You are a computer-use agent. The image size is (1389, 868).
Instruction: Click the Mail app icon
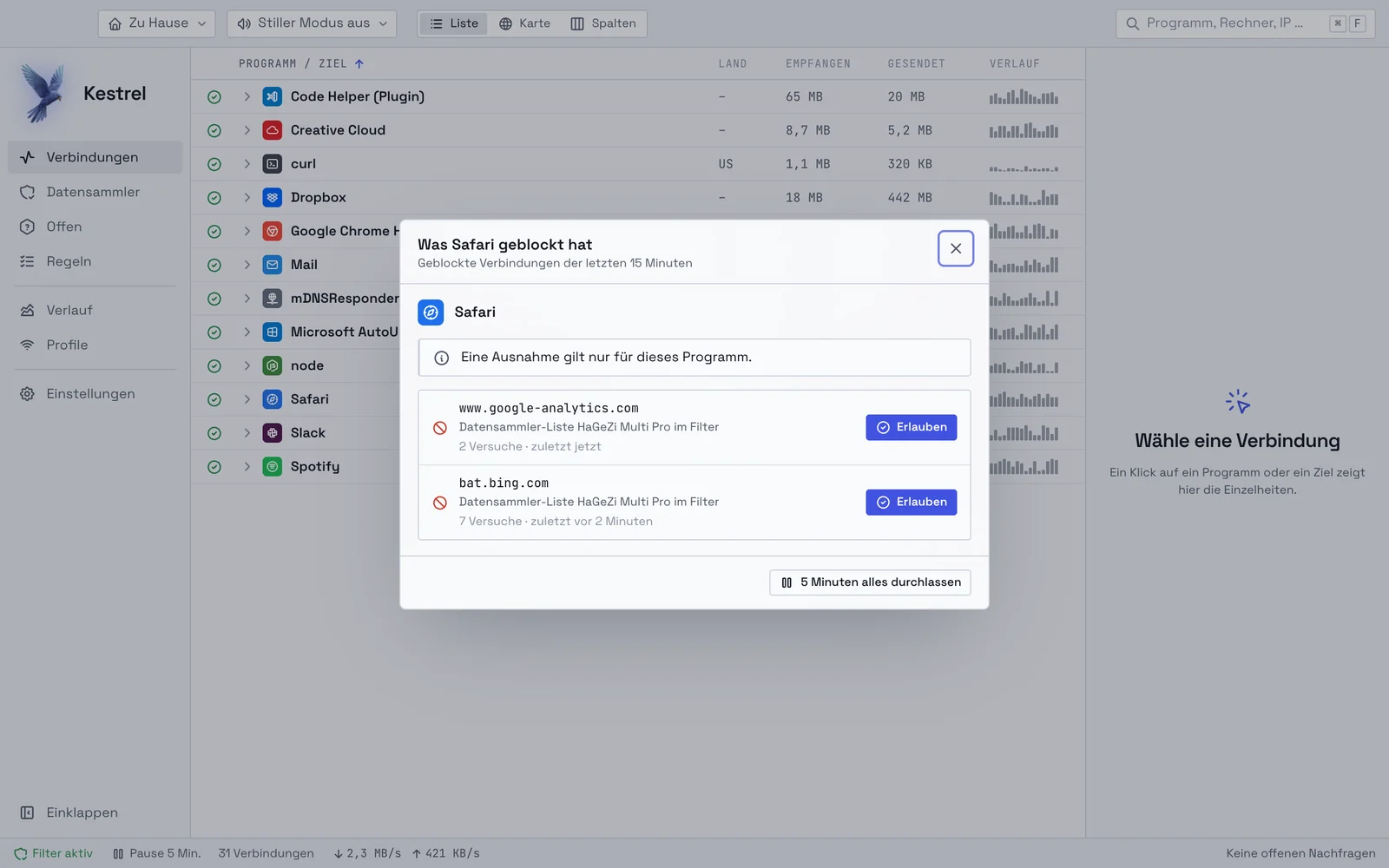point(273,265)
